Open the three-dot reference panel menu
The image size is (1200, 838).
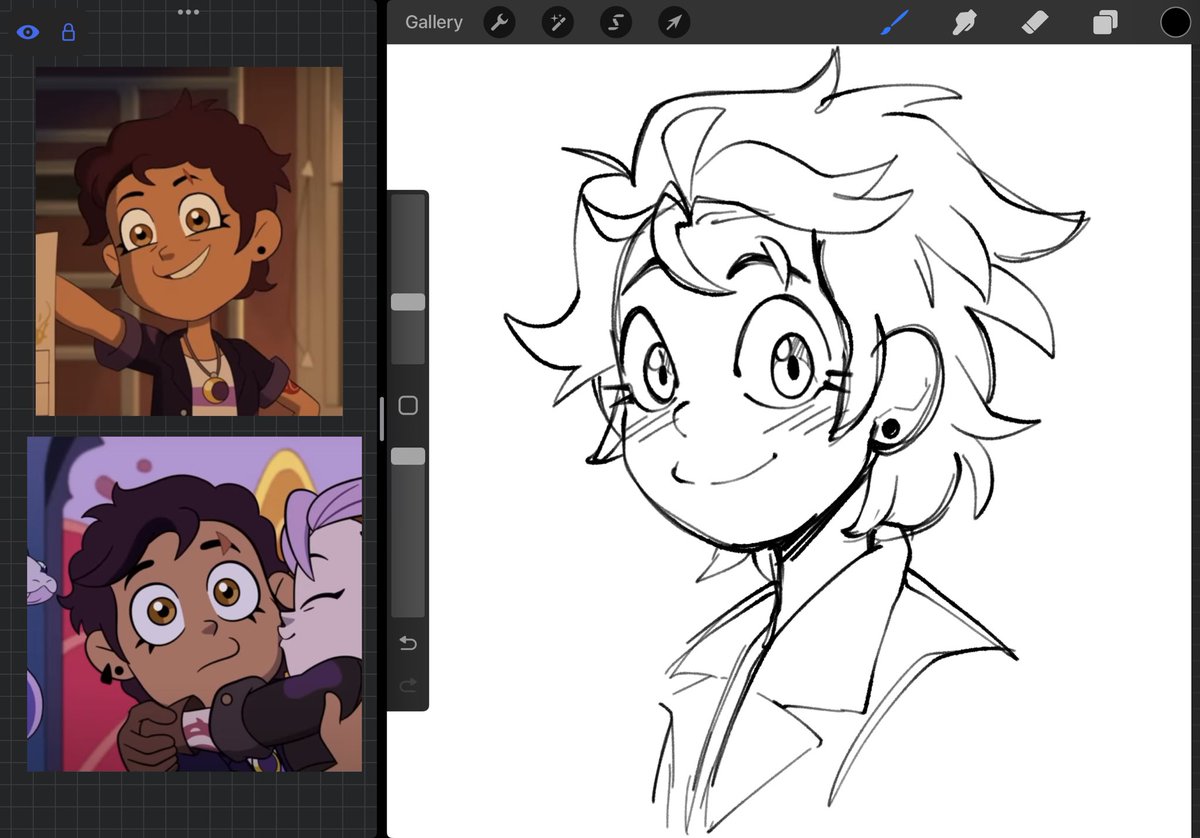(x=188, y=12)
